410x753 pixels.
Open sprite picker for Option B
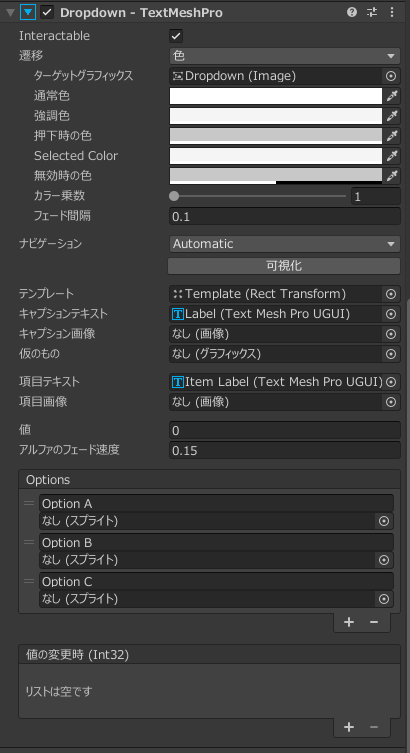(x=384, y=560)
